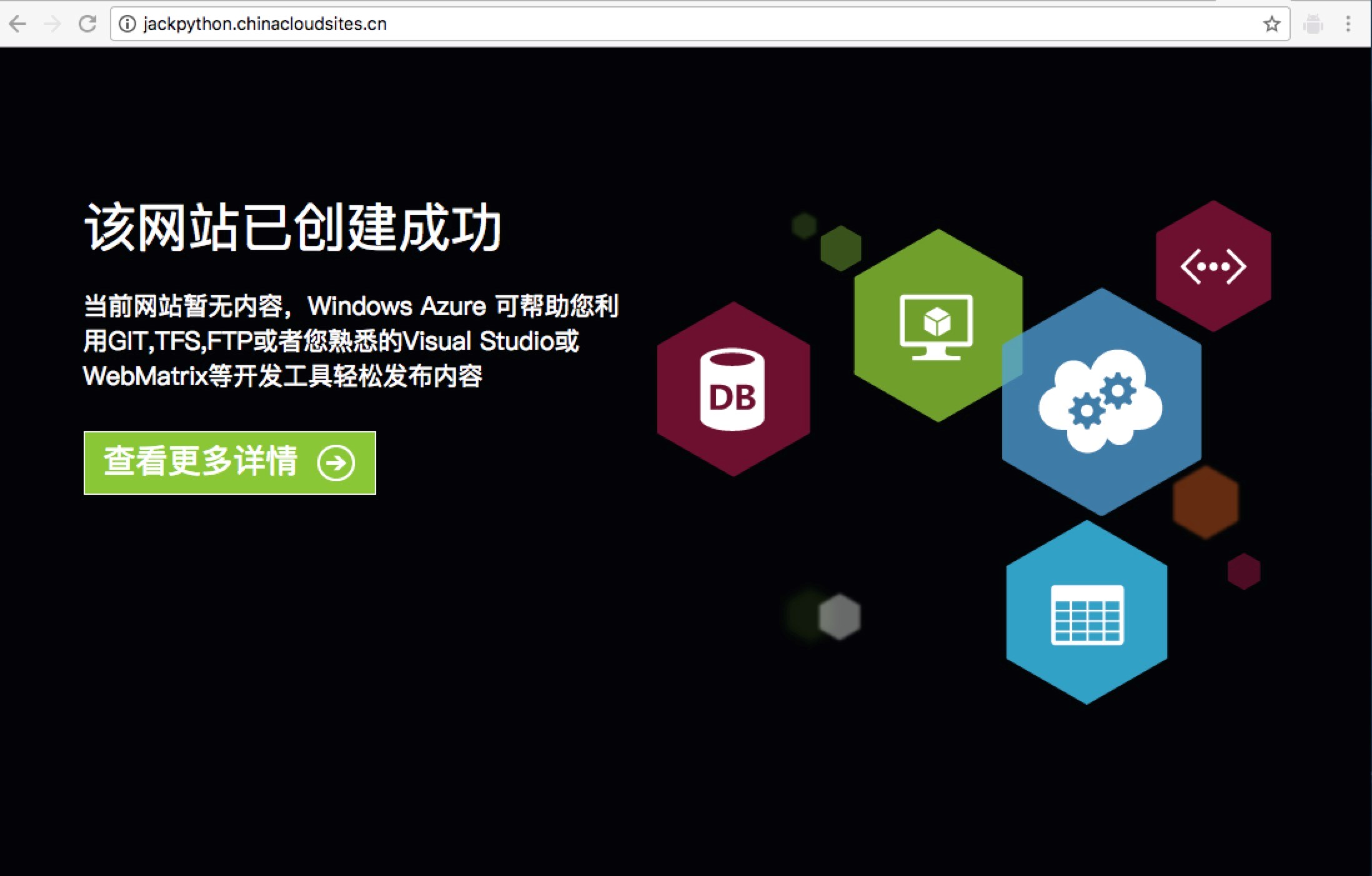Image resolution: width=1372 pixels, height=876 pixels.
Task: Open Chrome three-dot menu
Action: coord(1348,24)
